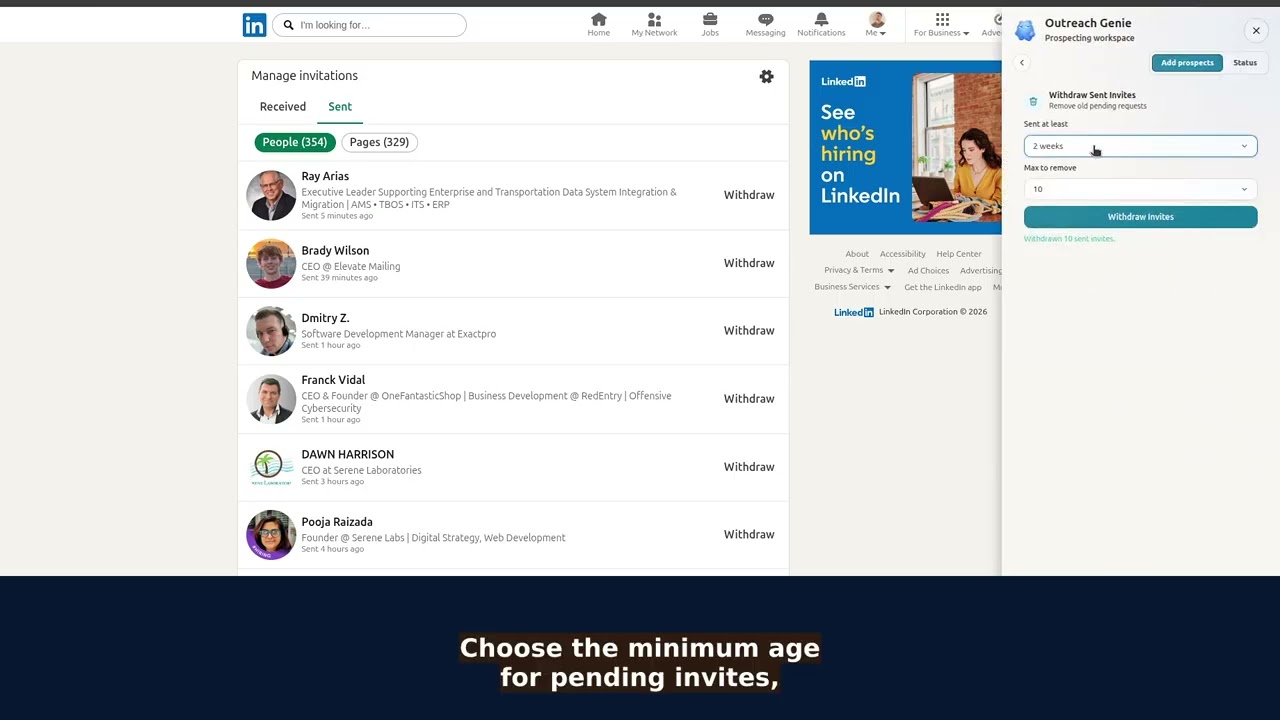Click Outreach Genie blue mascot logo

point(1025,30)
